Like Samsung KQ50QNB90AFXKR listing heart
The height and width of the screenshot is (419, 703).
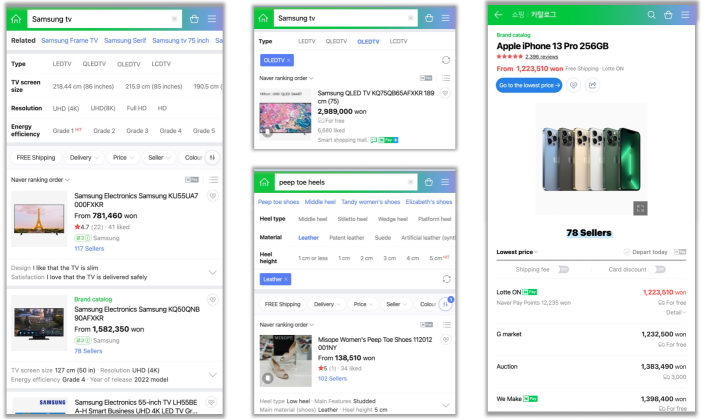pos(213,300)
